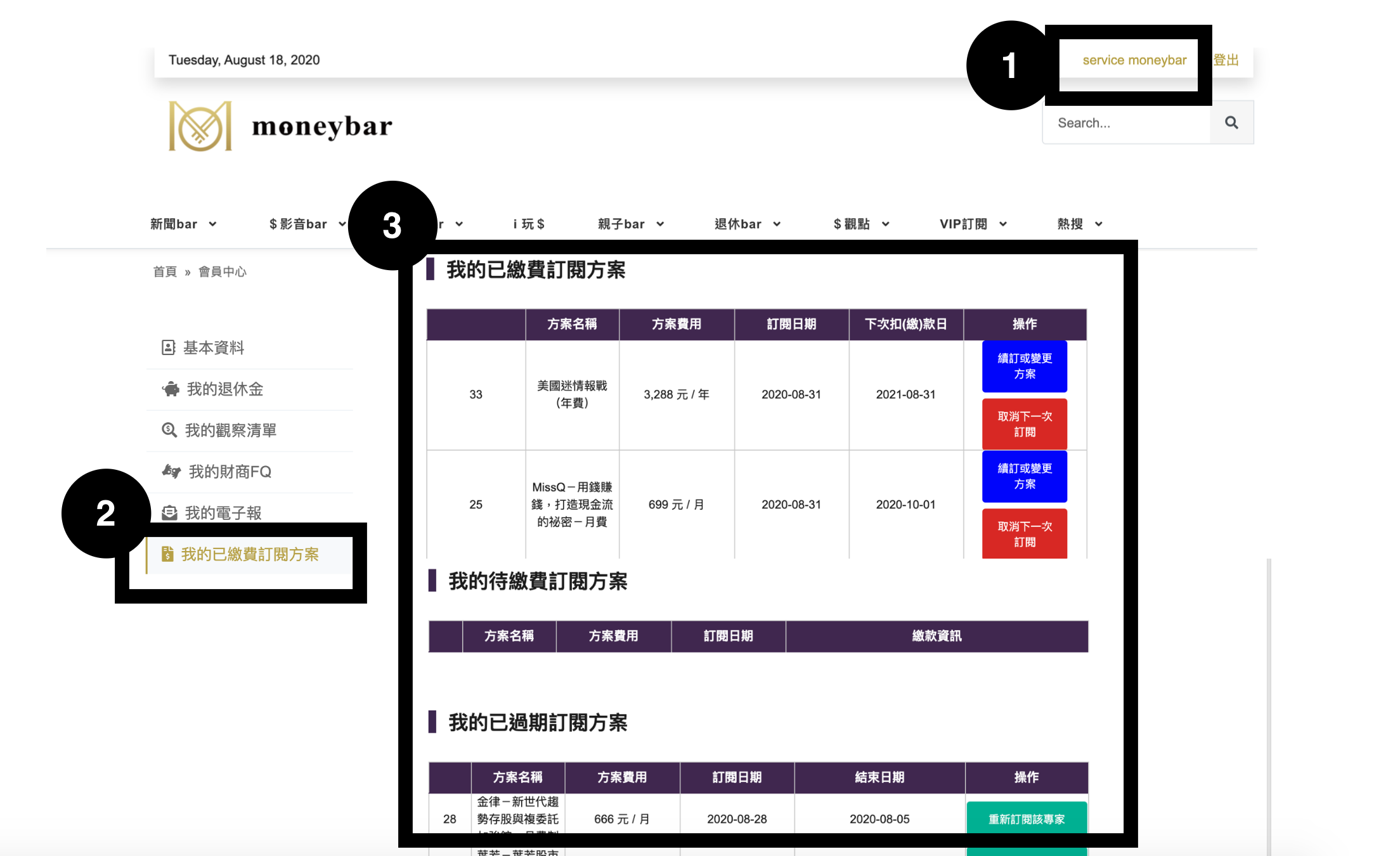Click 重新訂閱該專家 for plan 28
This screenshot has height=856, width=1400.
click(1027, 819)
